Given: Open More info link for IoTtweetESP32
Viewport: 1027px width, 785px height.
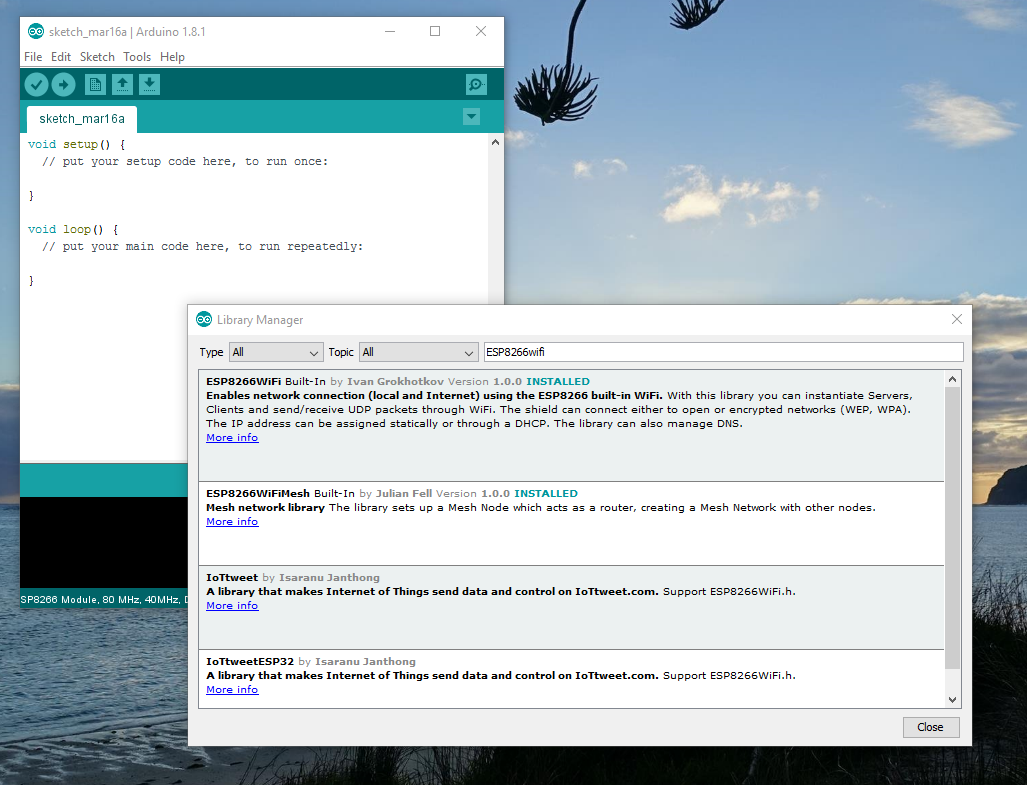Looking at the screenshot, I should click(232, 690).
